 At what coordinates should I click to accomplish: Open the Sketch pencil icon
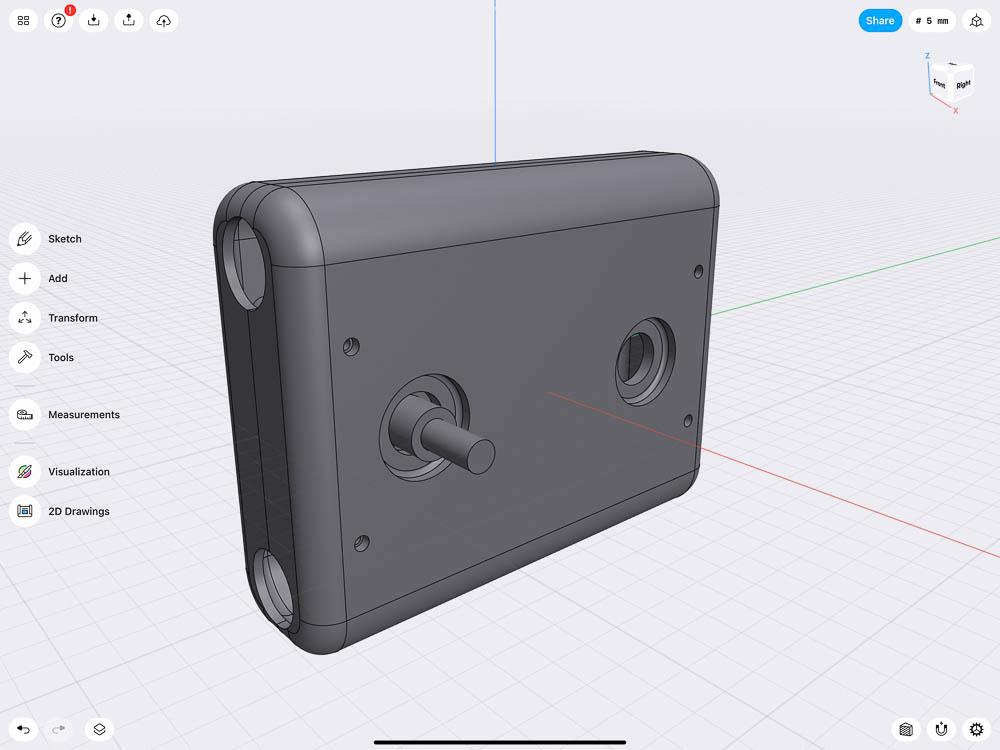pyautogui.click(x=25, y=239)
